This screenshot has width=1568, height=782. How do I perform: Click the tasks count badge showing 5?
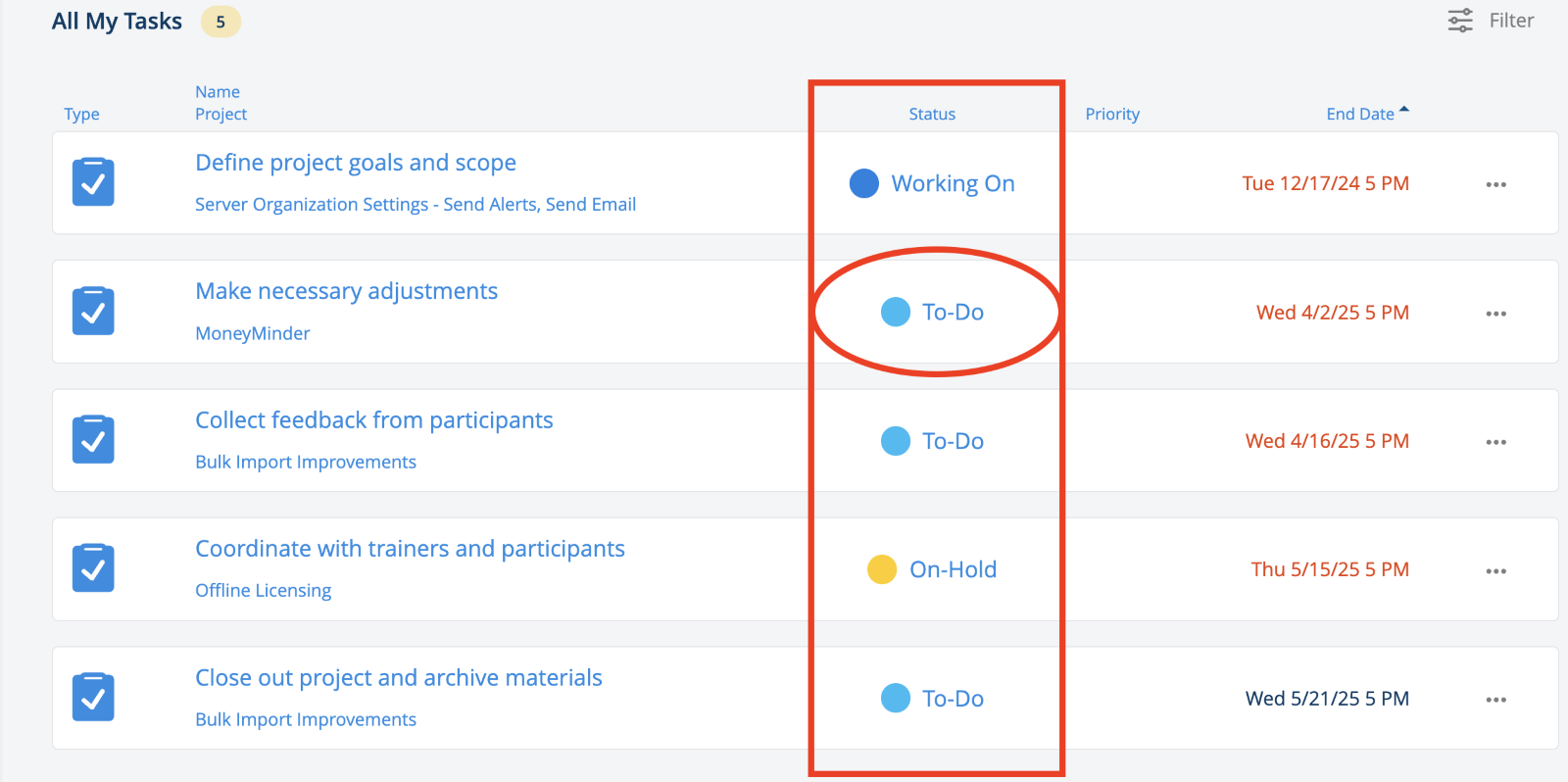point(220,22)
